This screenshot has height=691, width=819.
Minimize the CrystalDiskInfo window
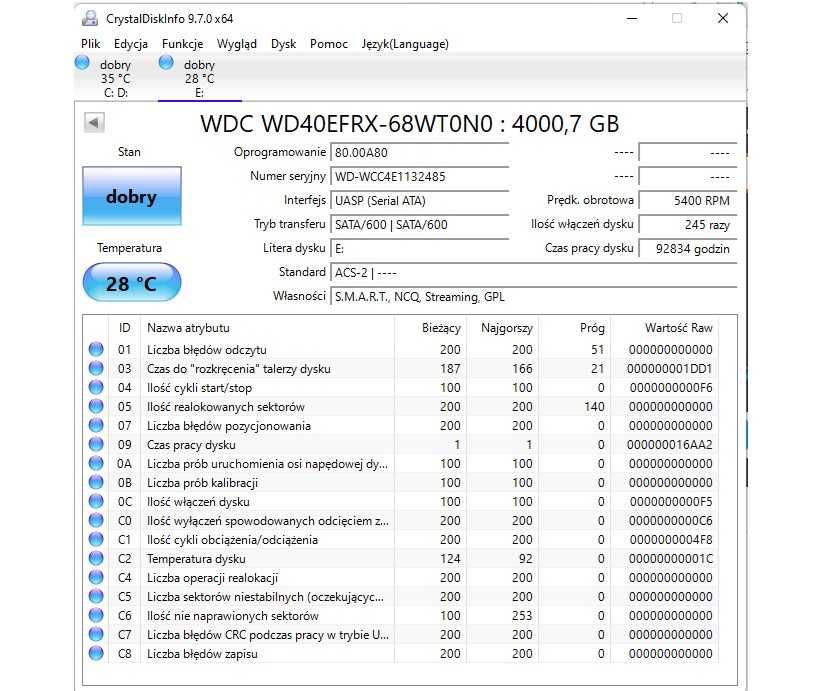(632, 18)
